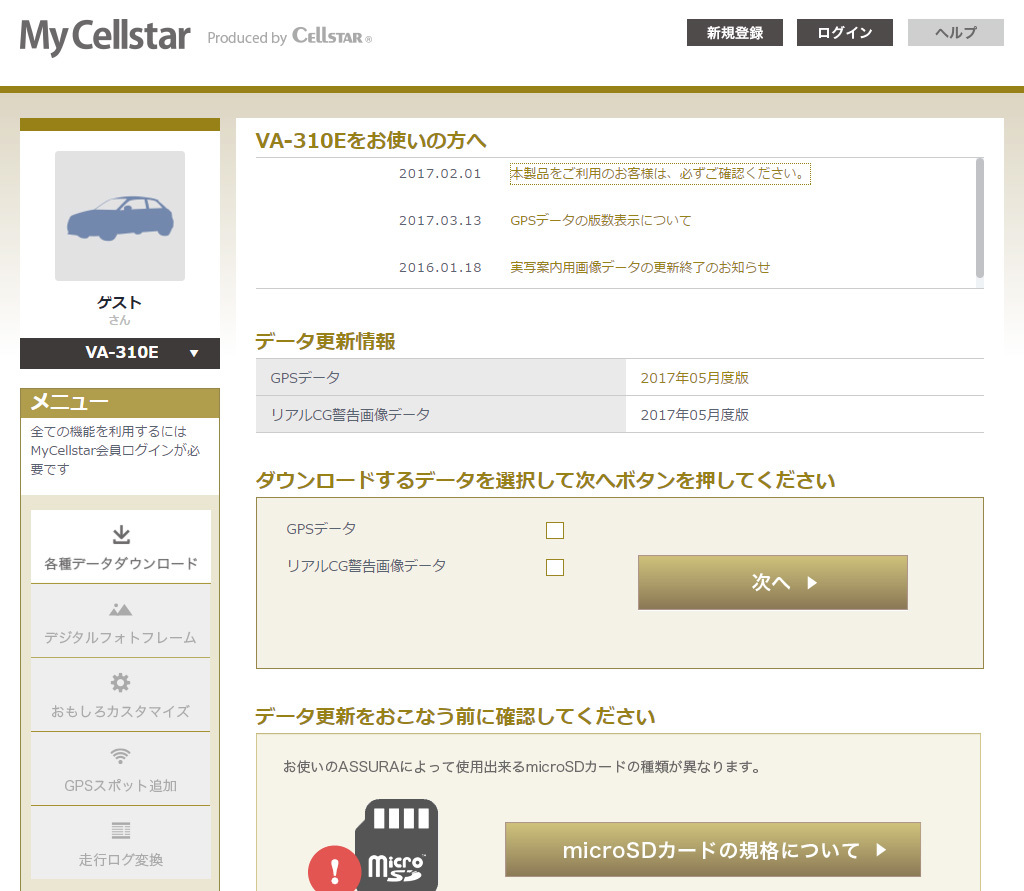Click the download arrow icon in menu
The height and width of the screenshot is (891, 1024).
click(121, 534)
